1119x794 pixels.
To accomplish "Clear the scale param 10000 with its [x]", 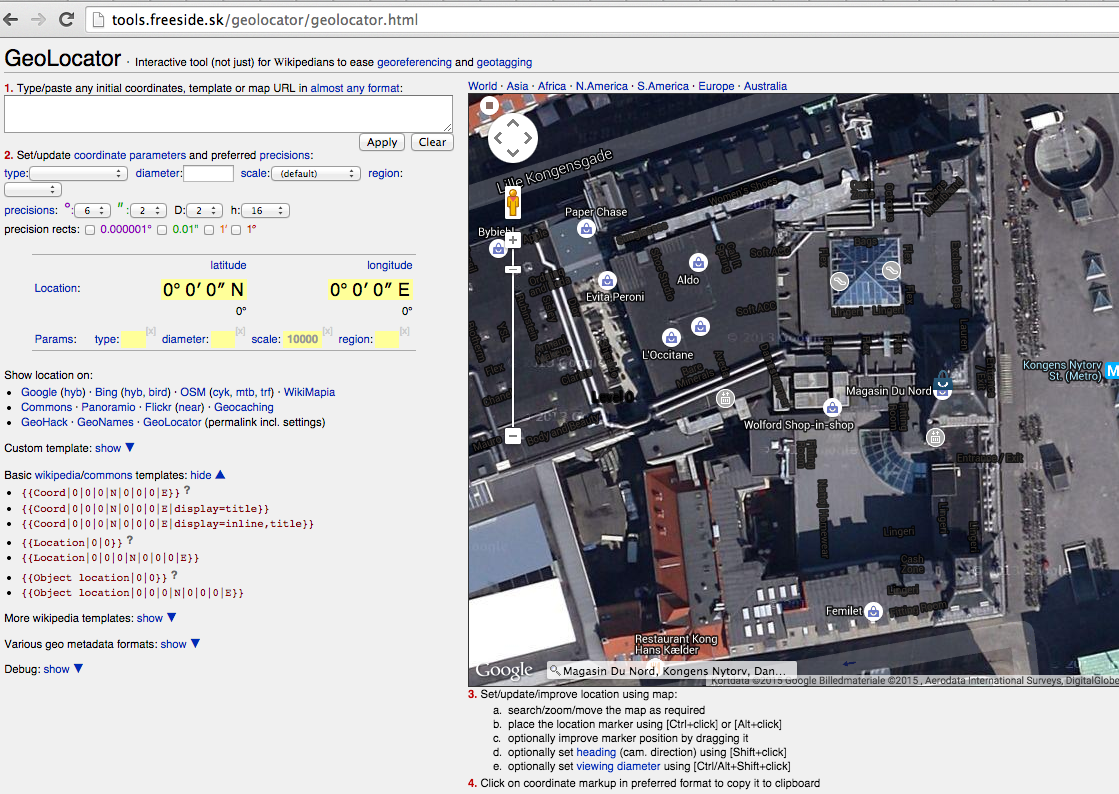I will click(328, 331).
